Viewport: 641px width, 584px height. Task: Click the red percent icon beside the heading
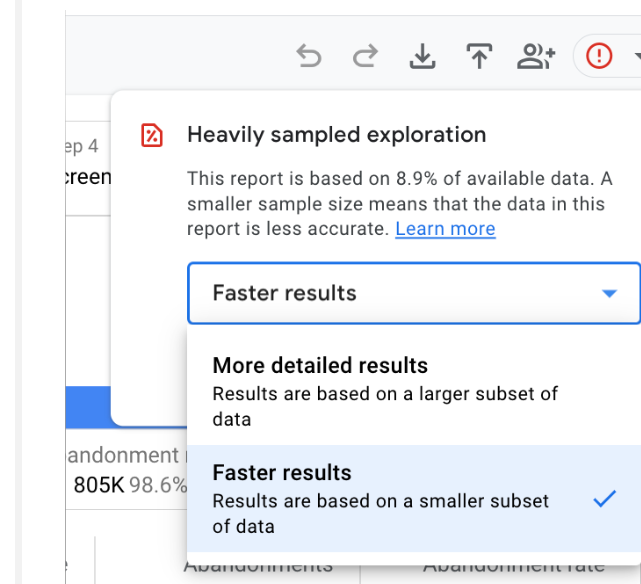click(152, 135)
